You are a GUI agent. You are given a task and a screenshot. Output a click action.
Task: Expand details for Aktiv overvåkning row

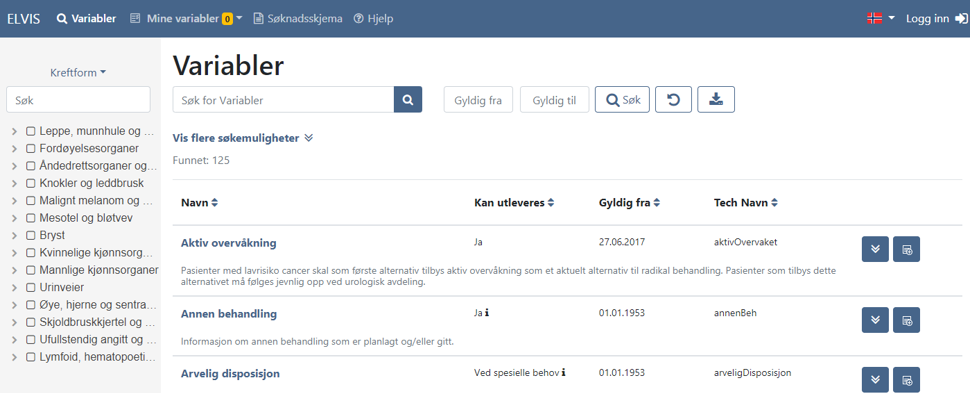[875, 249]
